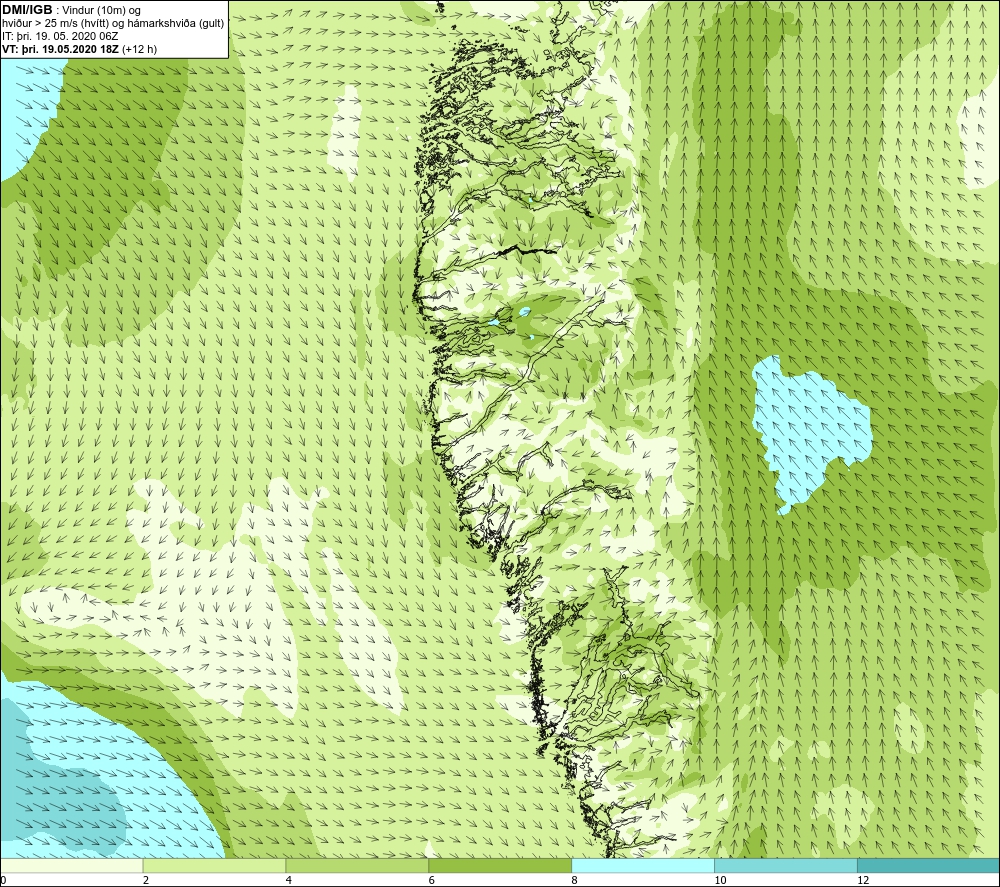
Task: Click the 6–8 m/s dark green legend swatch
Action: pos(500,865)
